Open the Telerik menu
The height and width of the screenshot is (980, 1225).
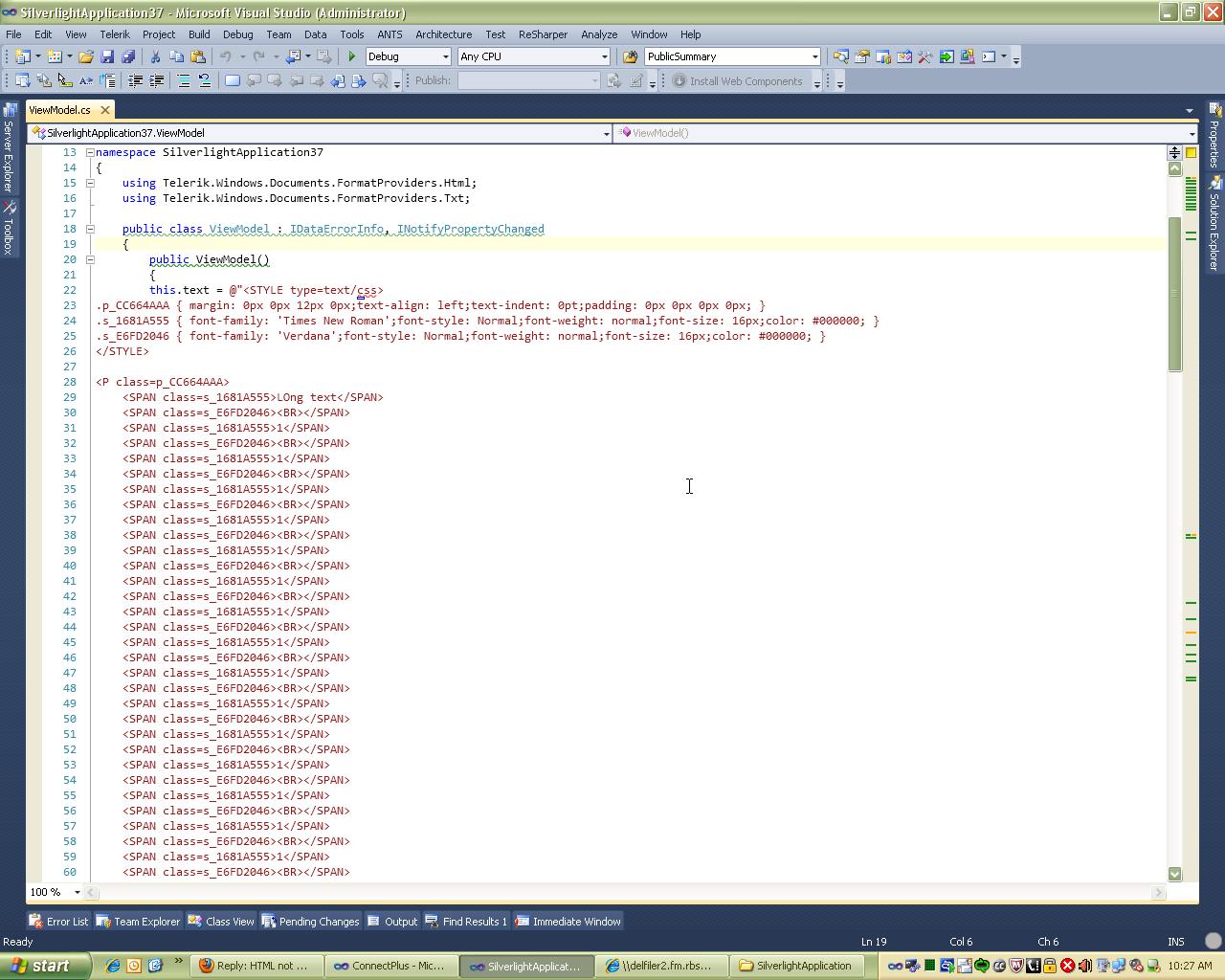pyautogui.click(x=114, y=34)
